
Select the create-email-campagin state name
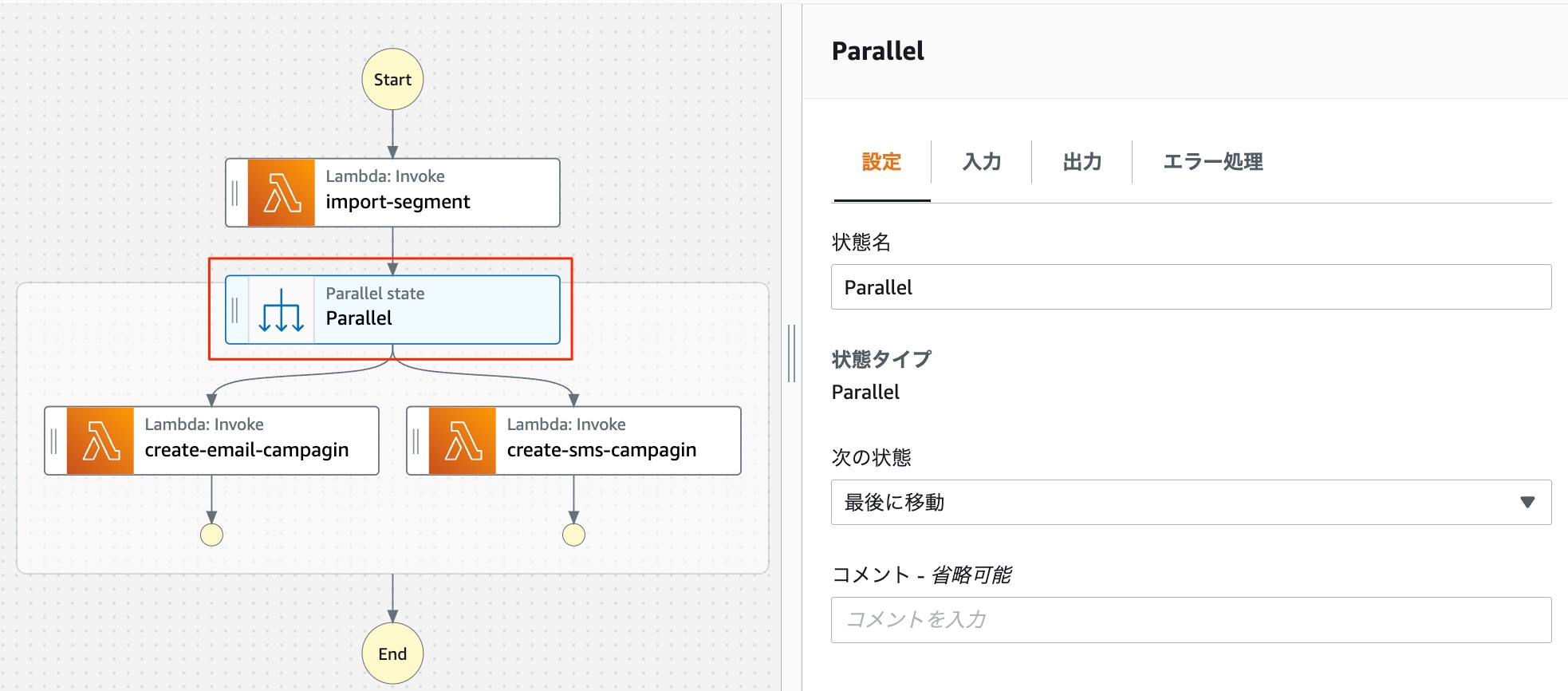pyautogui.click(x=246, y=450)
